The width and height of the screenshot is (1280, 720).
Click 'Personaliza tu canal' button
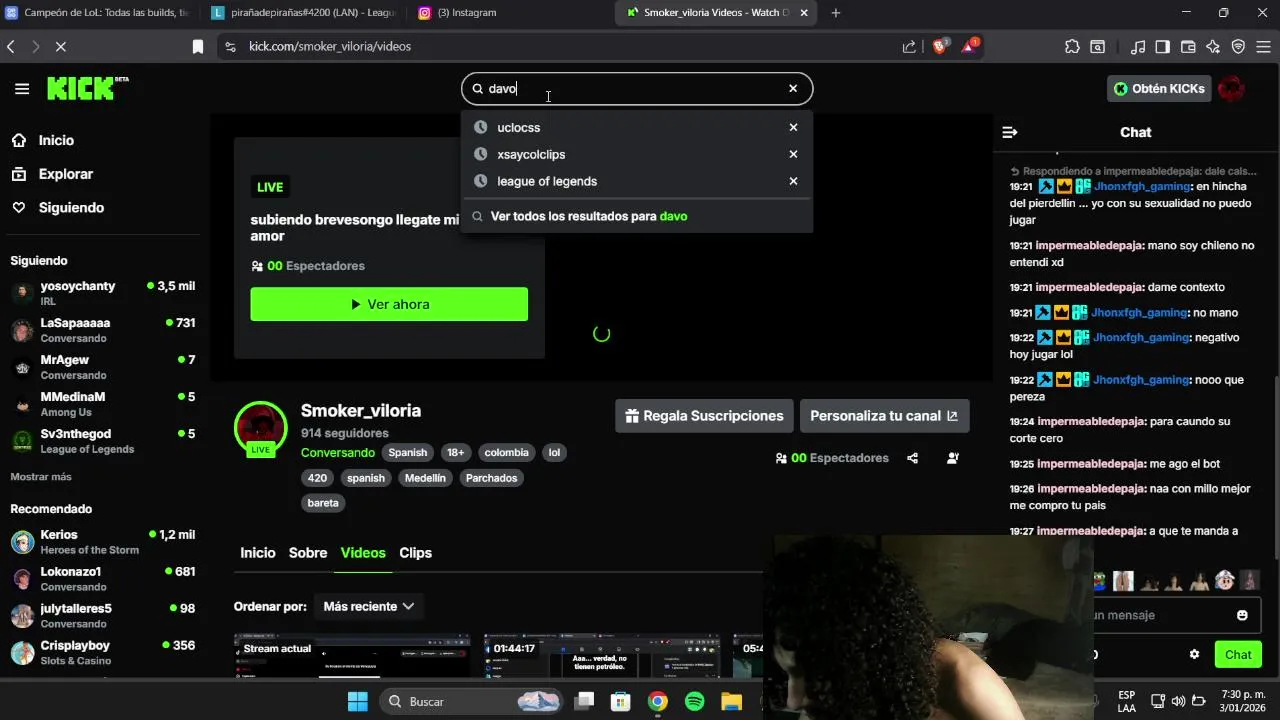(884, 416)
